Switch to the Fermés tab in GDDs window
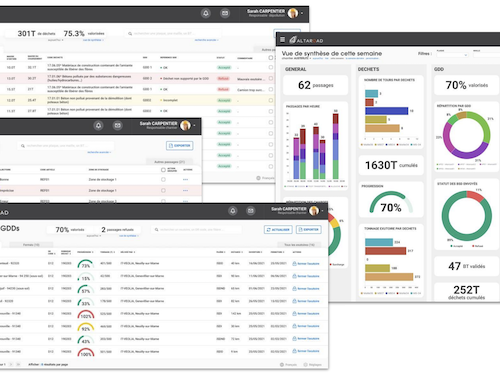Screen dimensions: 500x375 (31, 245)
